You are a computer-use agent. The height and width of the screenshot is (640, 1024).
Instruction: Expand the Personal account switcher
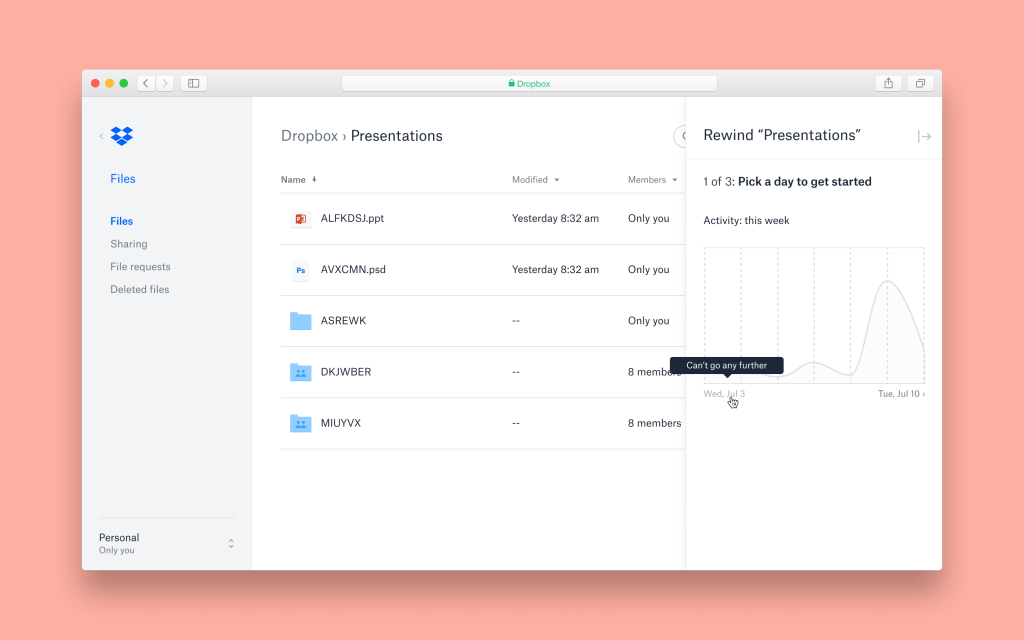[231, 543]
